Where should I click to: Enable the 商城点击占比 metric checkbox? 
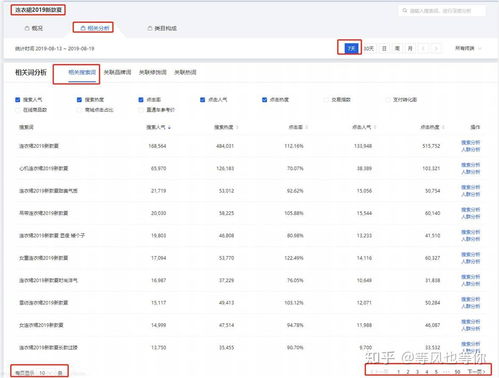tap(79, 110)
